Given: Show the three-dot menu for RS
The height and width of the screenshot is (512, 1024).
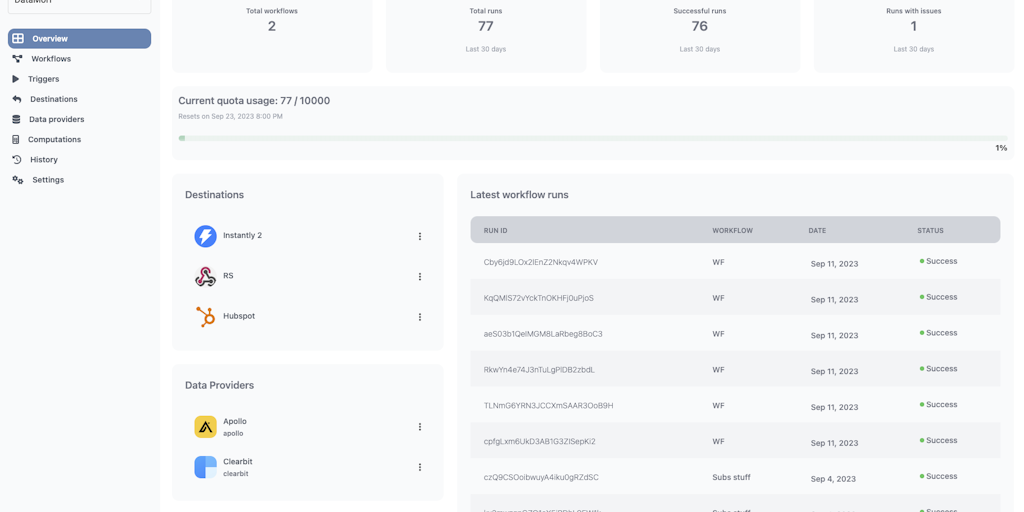Looking at the screenshot, I should (x=420, y=277).
